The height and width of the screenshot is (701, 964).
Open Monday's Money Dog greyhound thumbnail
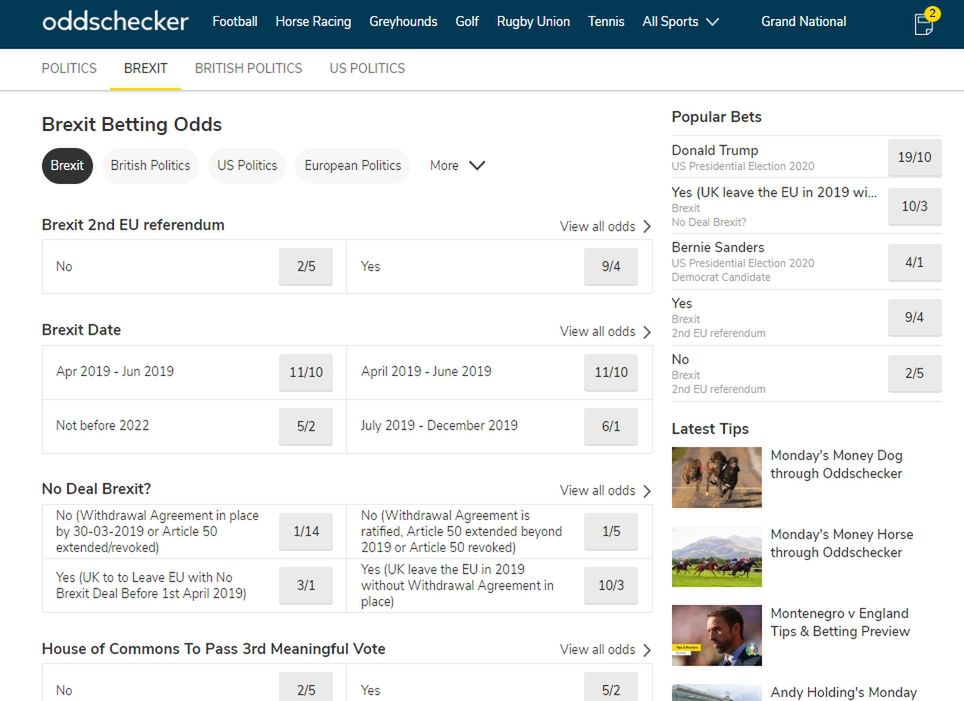716,477
